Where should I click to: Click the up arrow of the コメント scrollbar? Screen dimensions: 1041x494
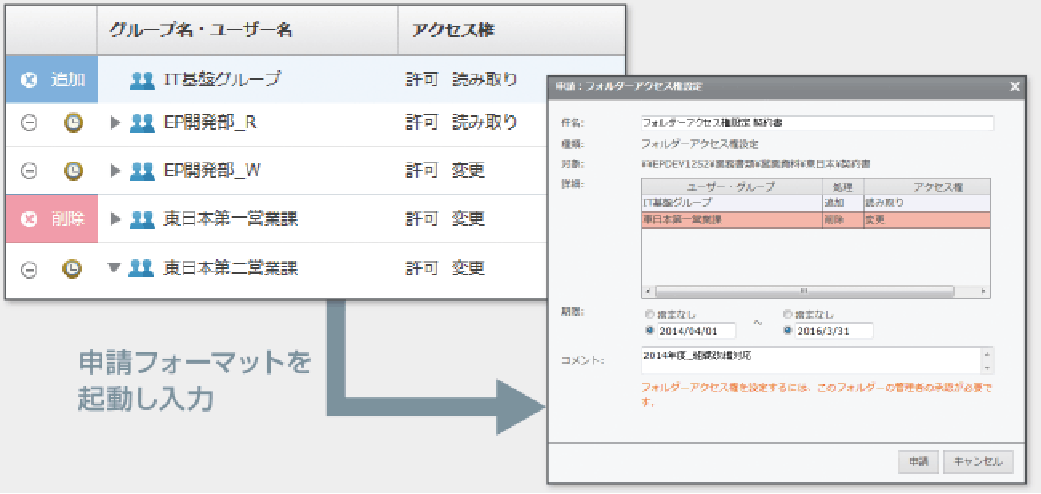pyautogui.click(x=988, y=353)
